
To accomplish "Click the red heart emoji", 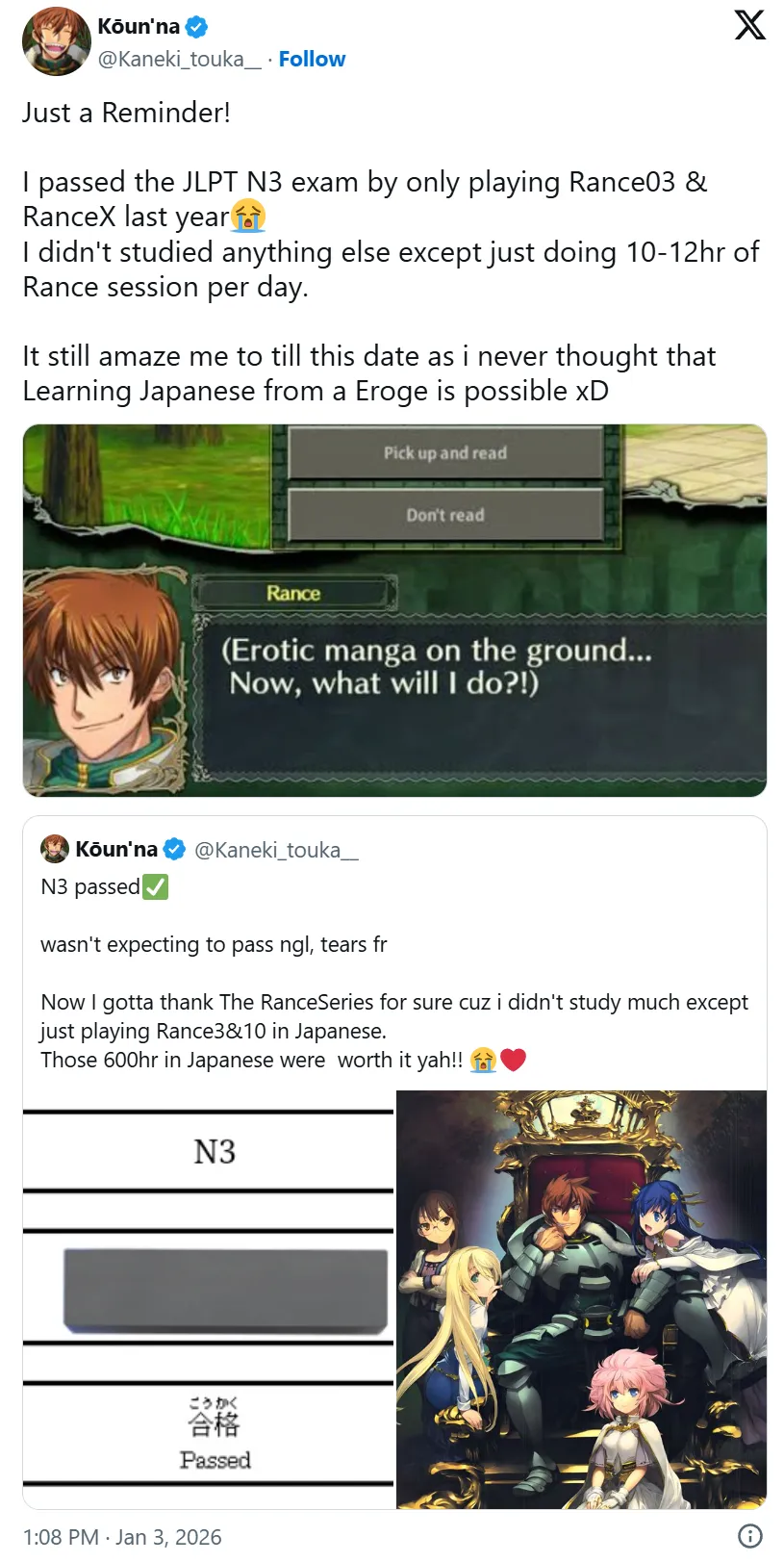I will [514, 1061].
